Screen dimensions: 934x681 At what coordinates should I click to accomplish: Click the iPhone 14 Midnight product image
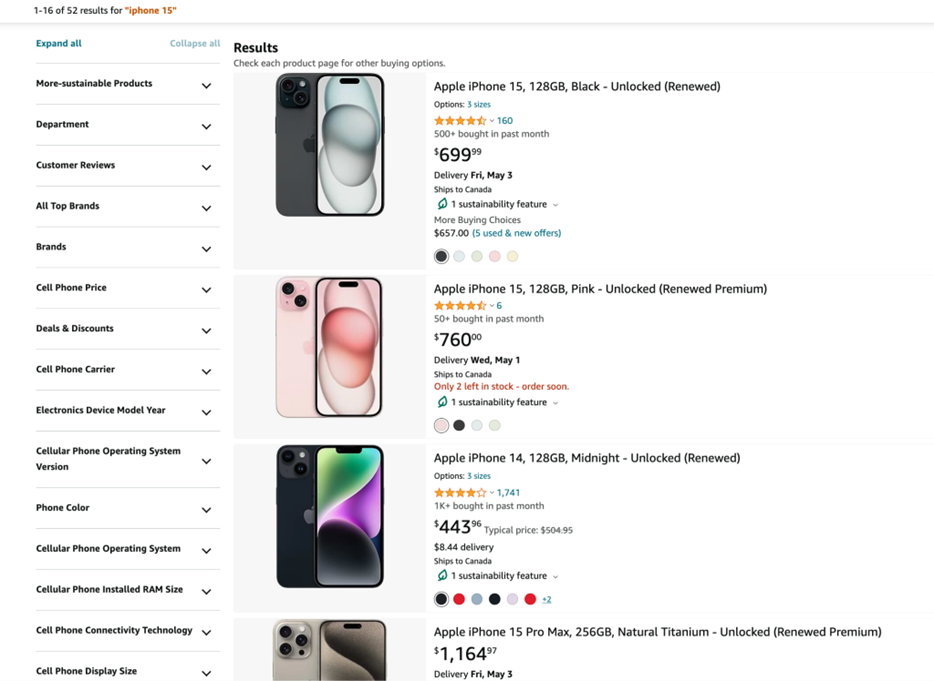click(329, 516)
